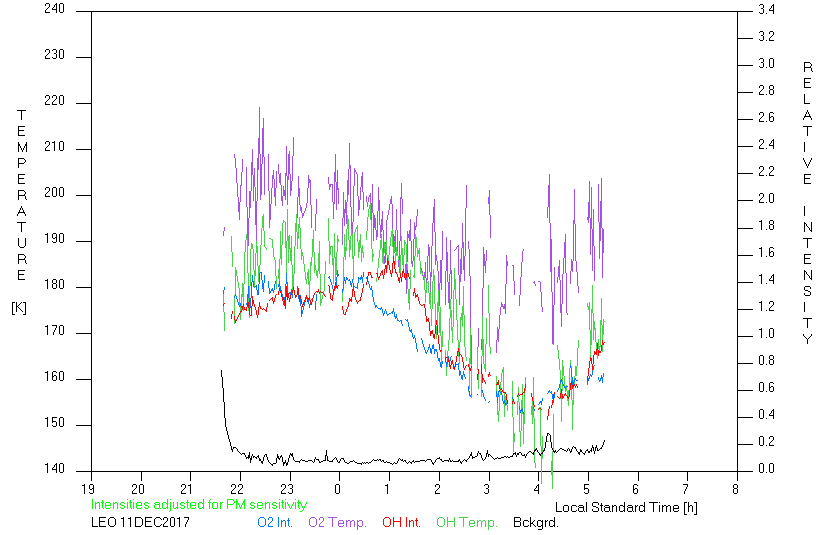Image resolution: width=828 pixels, height=535 pixels.
Task: Click the 'O2 Temp.' legend label
Action: coord(337,522)
